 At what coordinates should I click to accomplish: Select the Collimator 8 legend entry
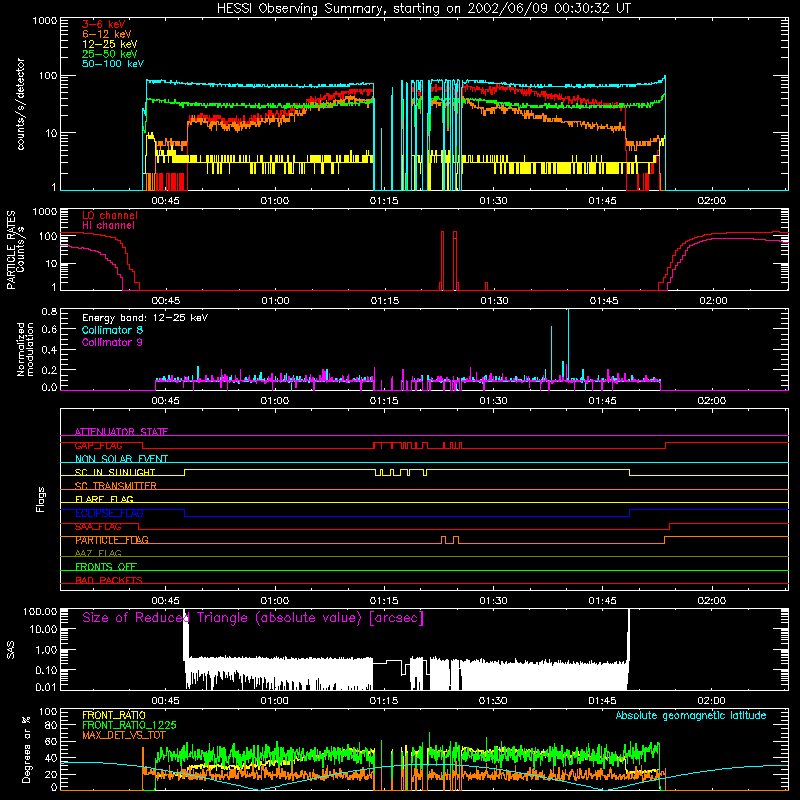point(112,330)
